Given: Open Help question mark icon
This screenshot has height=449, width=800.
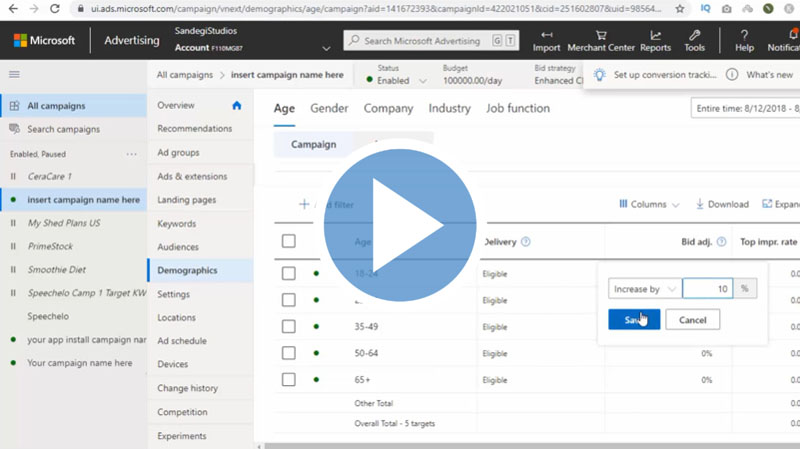Looking at the screenshot, I should click(x=744, y=35).
